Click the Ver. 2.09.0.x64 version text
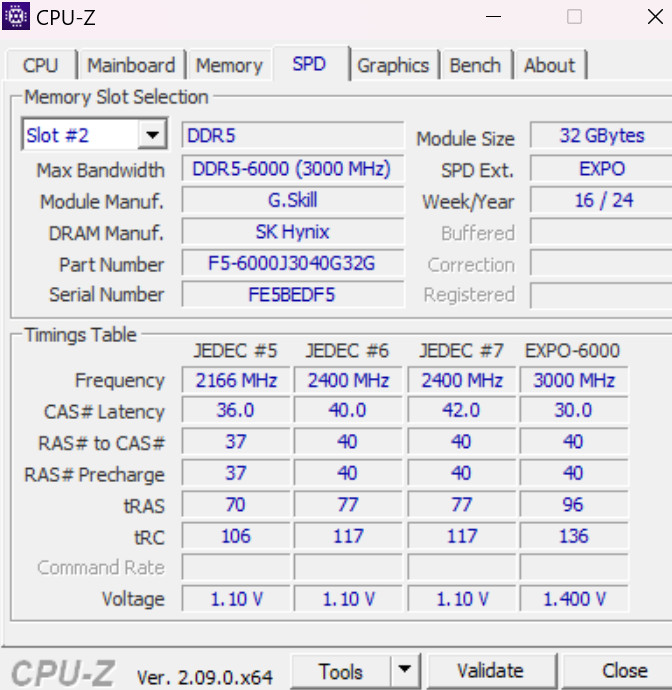Viewport: 672px width, 690px height. pos(205,677)
